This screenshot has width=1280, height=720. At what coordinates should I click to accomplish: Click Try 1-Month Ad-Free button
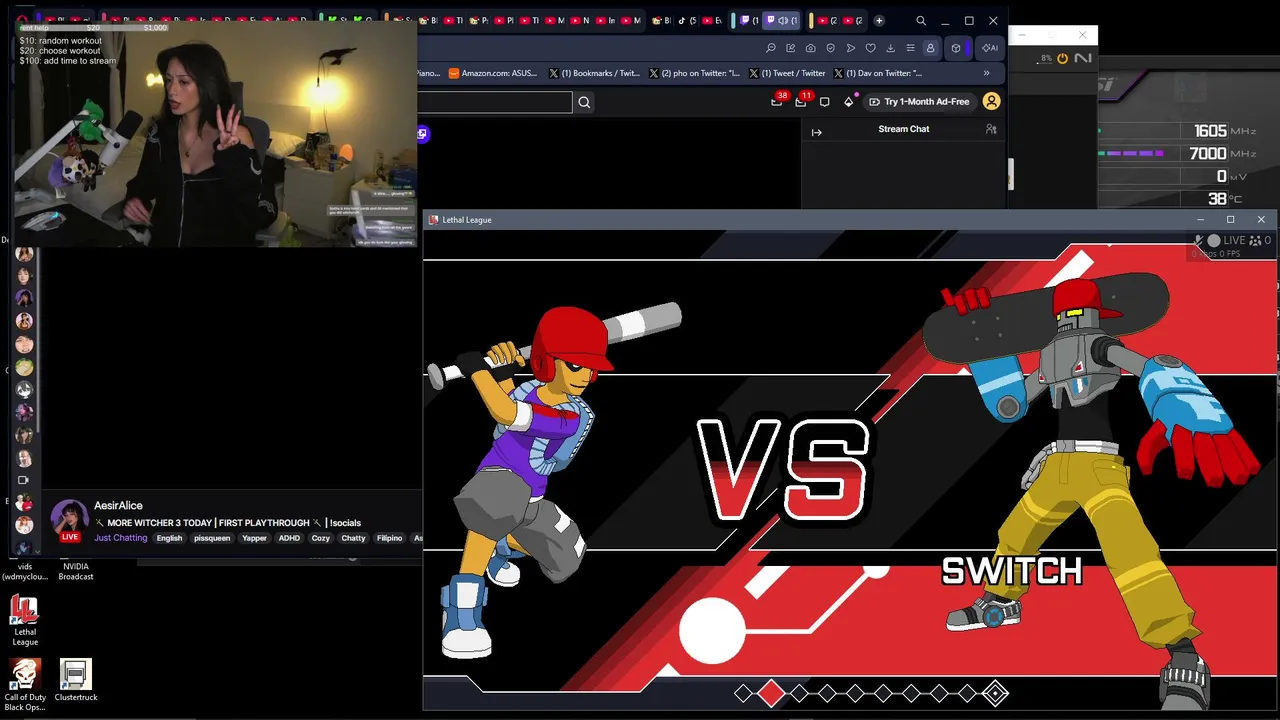click(919, 102)
